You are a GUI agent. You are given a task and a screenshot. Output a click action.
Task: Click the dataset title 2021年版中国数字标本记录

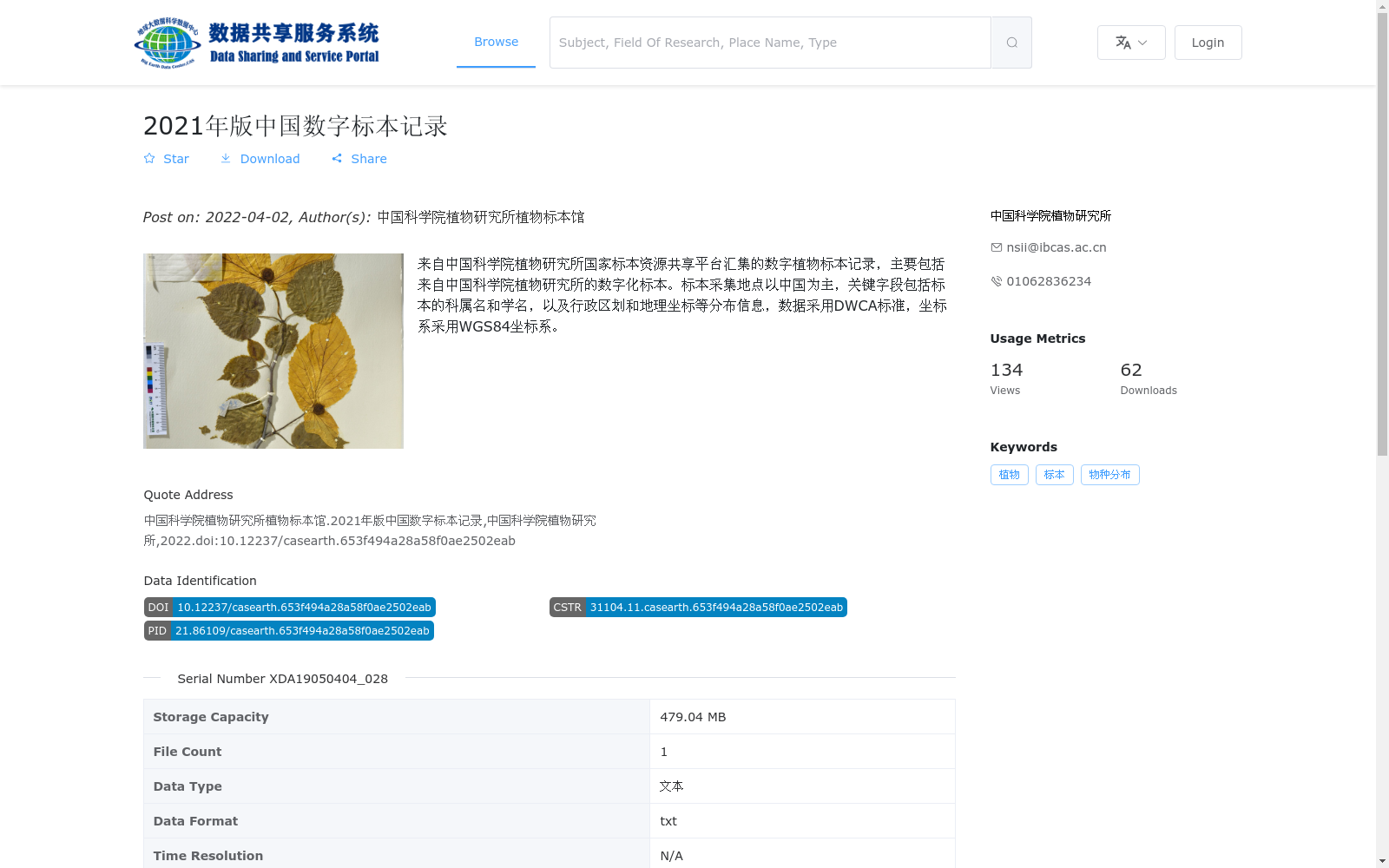click(x=295, y=126)
